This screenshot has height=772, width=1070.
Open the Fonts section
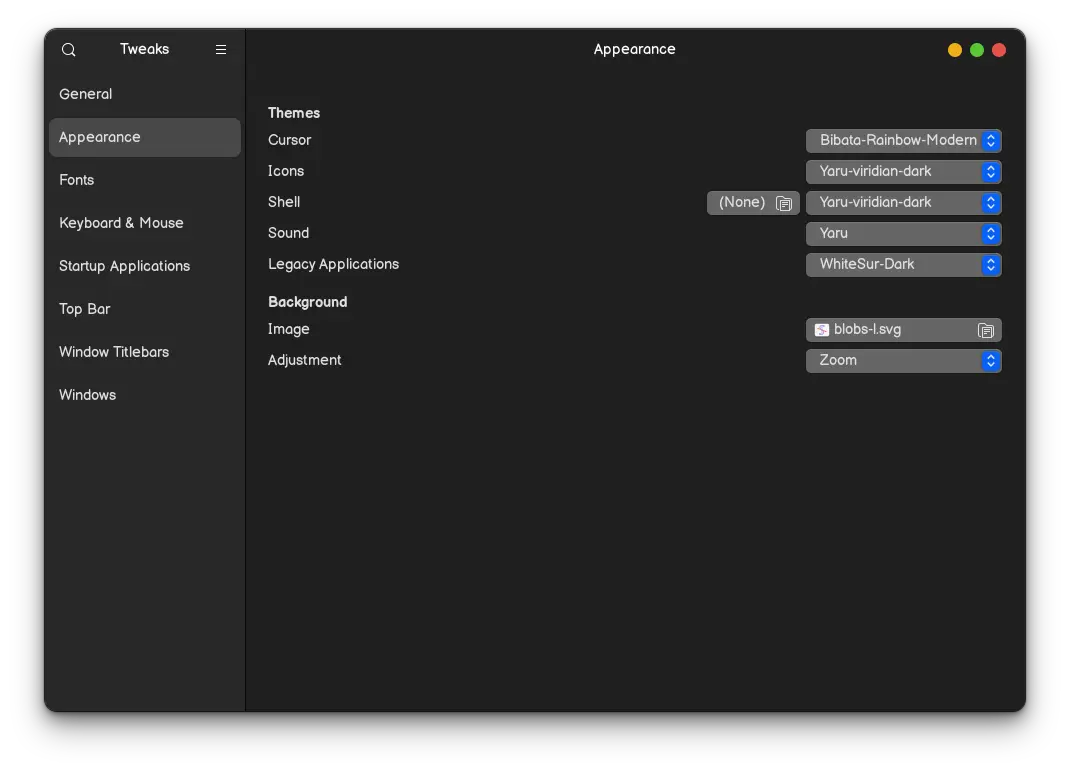(x=145, y=180)
